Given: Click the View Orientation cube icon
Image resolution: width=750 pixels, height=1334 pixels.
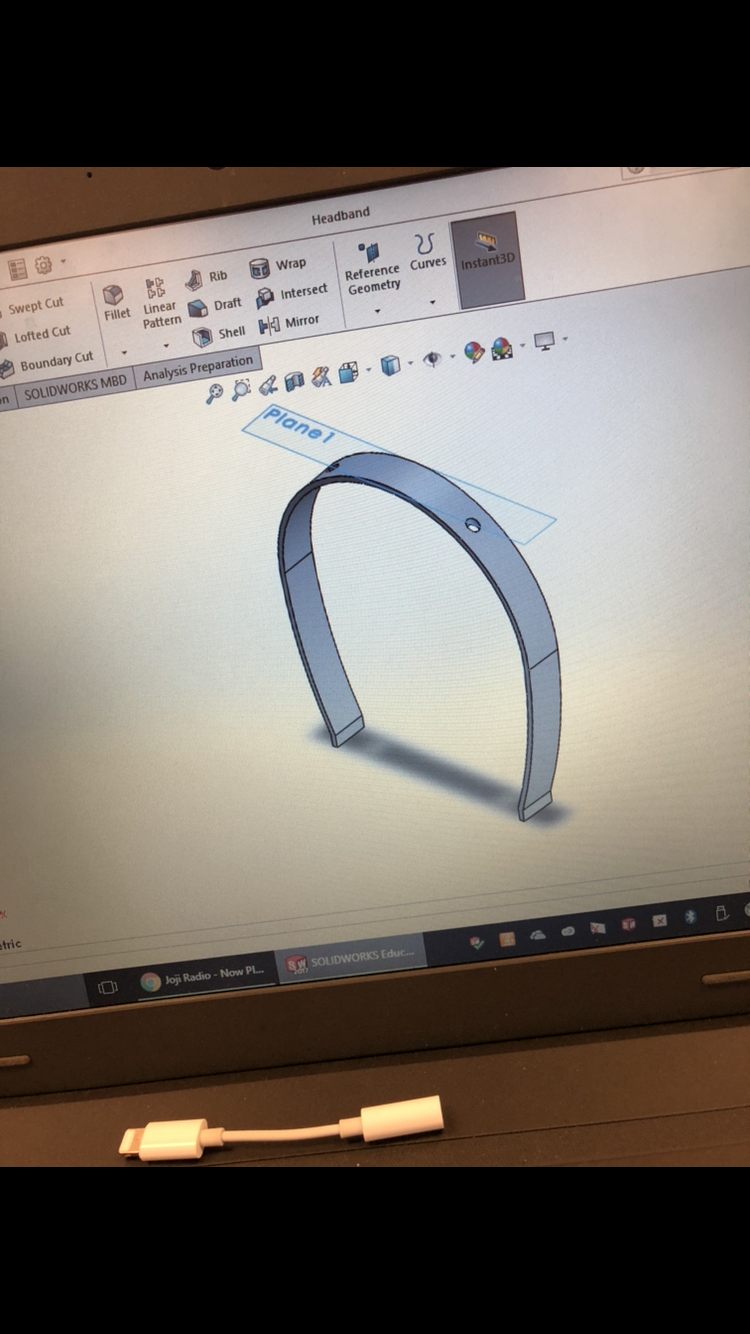Looking at the screenshot, I should (347, 373).
